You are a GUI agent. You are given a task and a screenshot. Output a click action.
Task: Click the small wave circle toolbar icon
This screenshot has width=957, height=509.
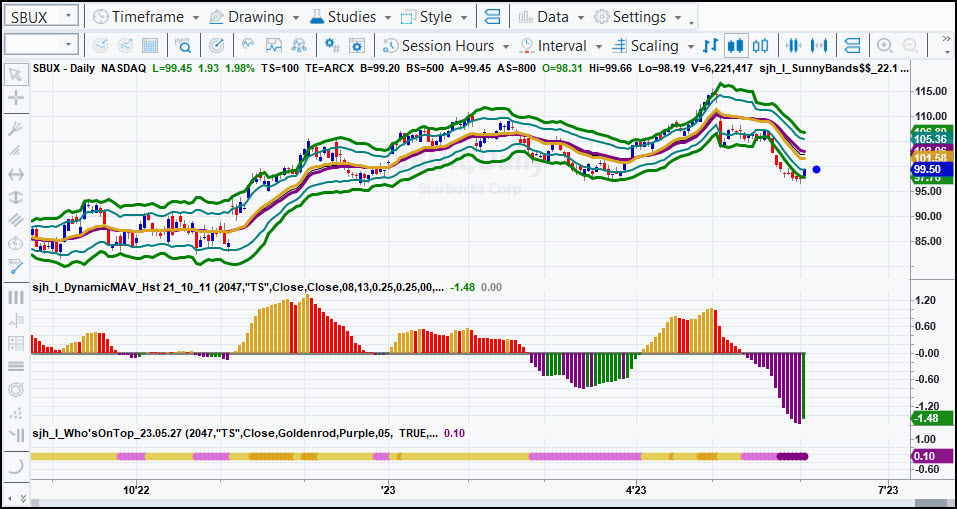pyautogui.click(x=248, y=46)
